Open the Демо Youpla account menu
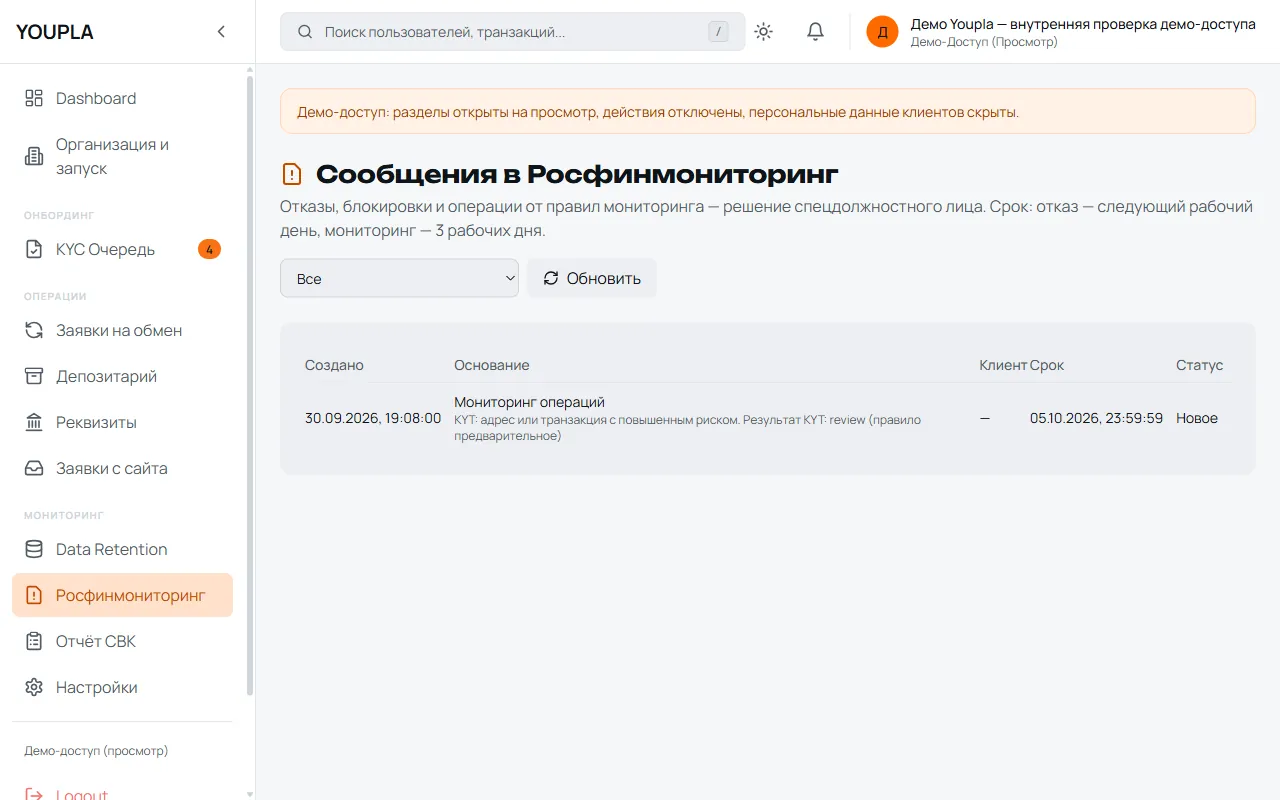This screenshot has width=1280, height=800. pos(1061,32)
